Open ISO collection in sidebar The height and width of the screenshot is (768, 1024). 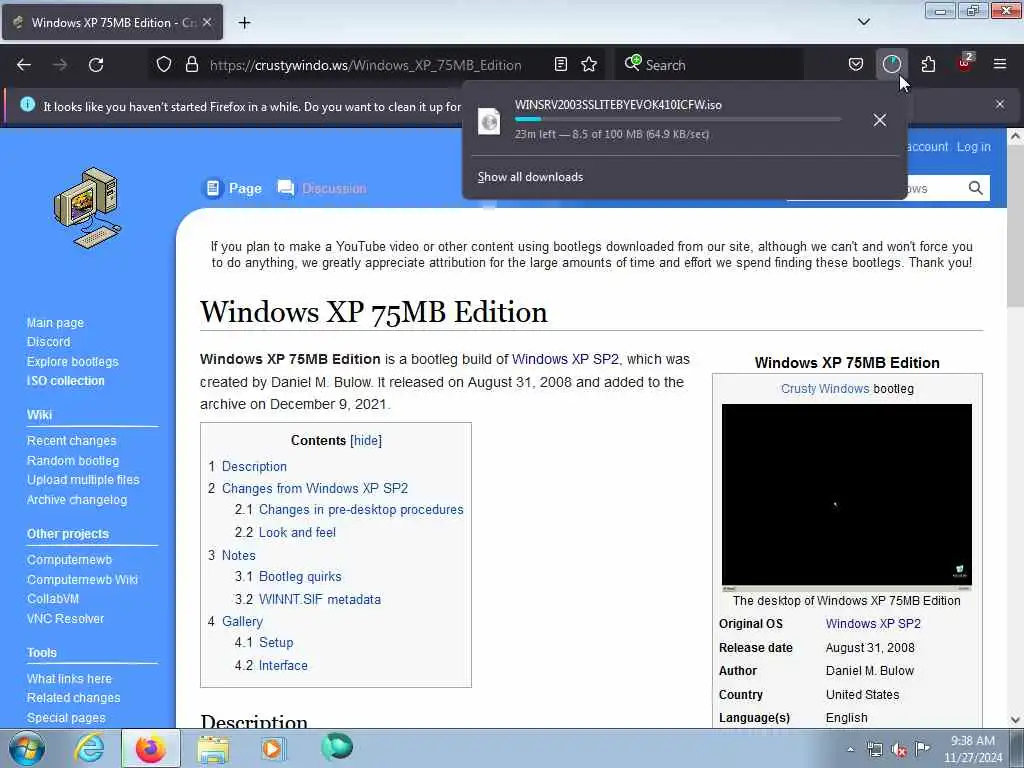pos(65,381)
